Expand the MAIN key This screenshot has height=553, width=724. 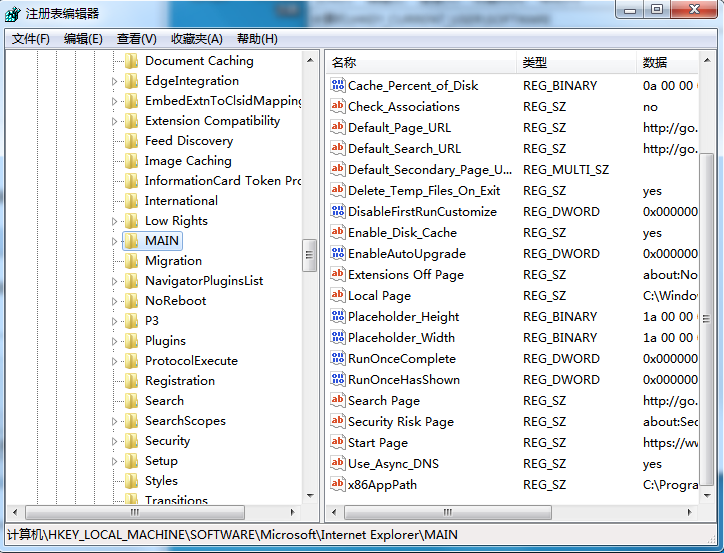click(x=115, y=241)
